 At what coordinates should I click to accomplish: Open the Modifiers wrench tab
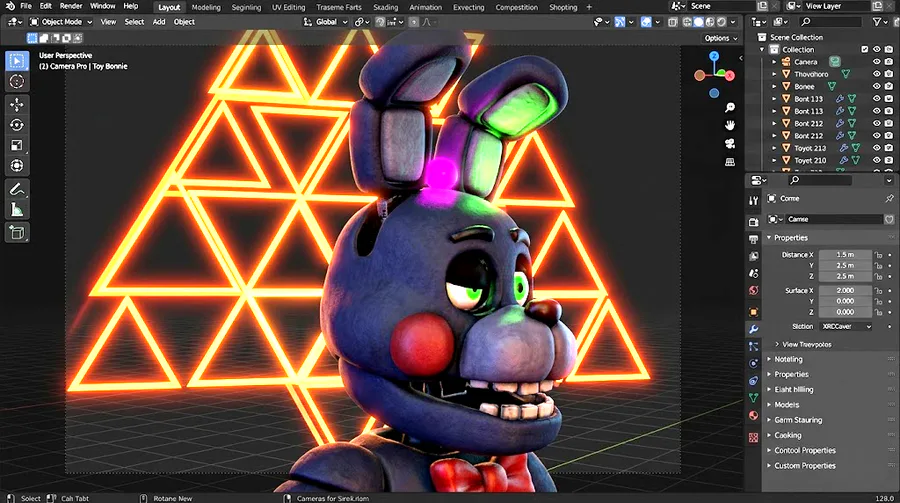(x=754, y=329)
